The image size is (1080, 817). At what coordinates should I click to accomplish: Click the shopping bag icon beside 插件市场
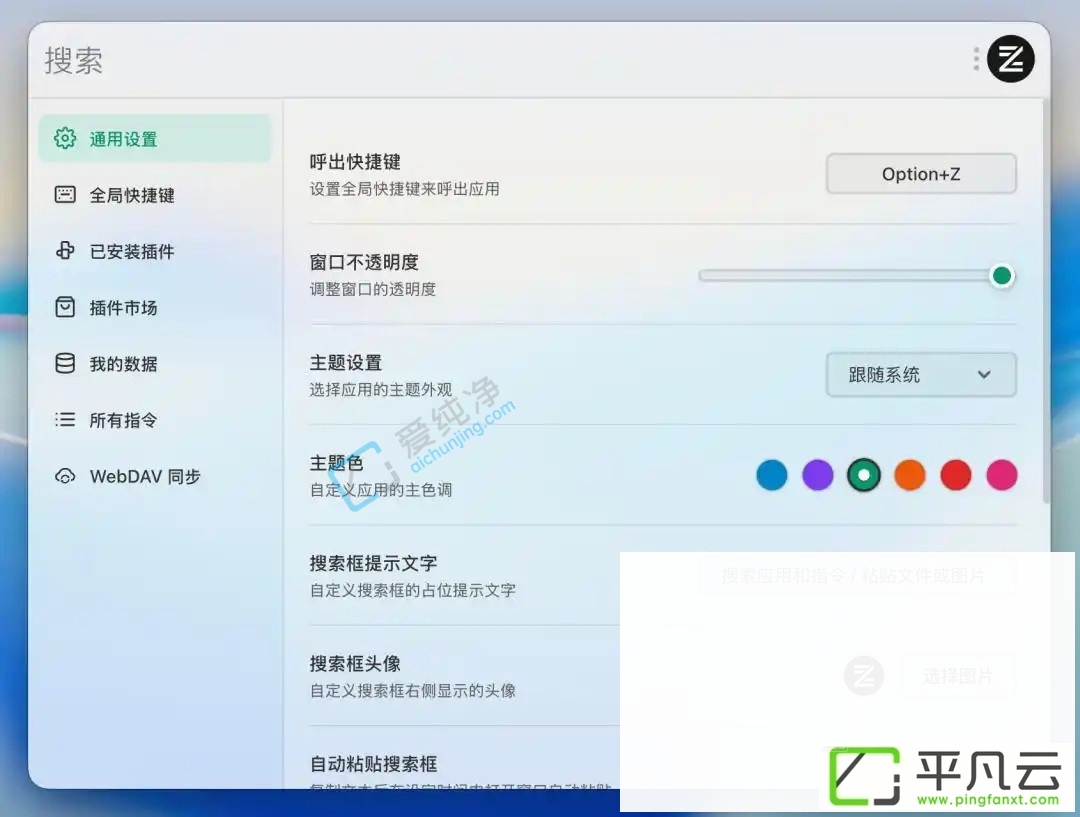(x=65, y=307)
